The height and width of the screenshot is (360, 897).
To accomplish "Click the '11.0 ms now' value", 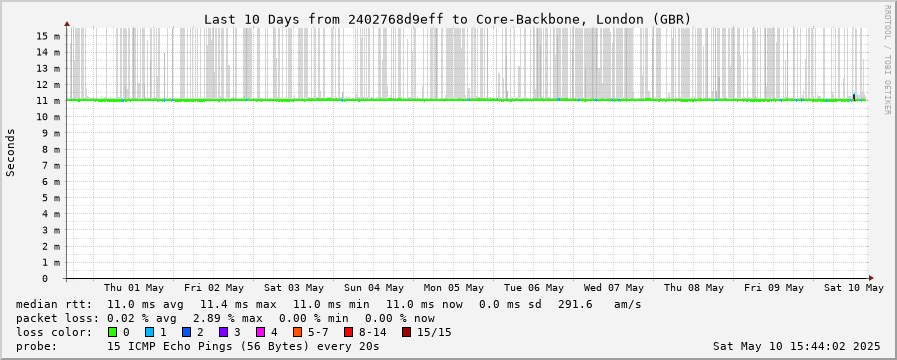I will point(424,304).
